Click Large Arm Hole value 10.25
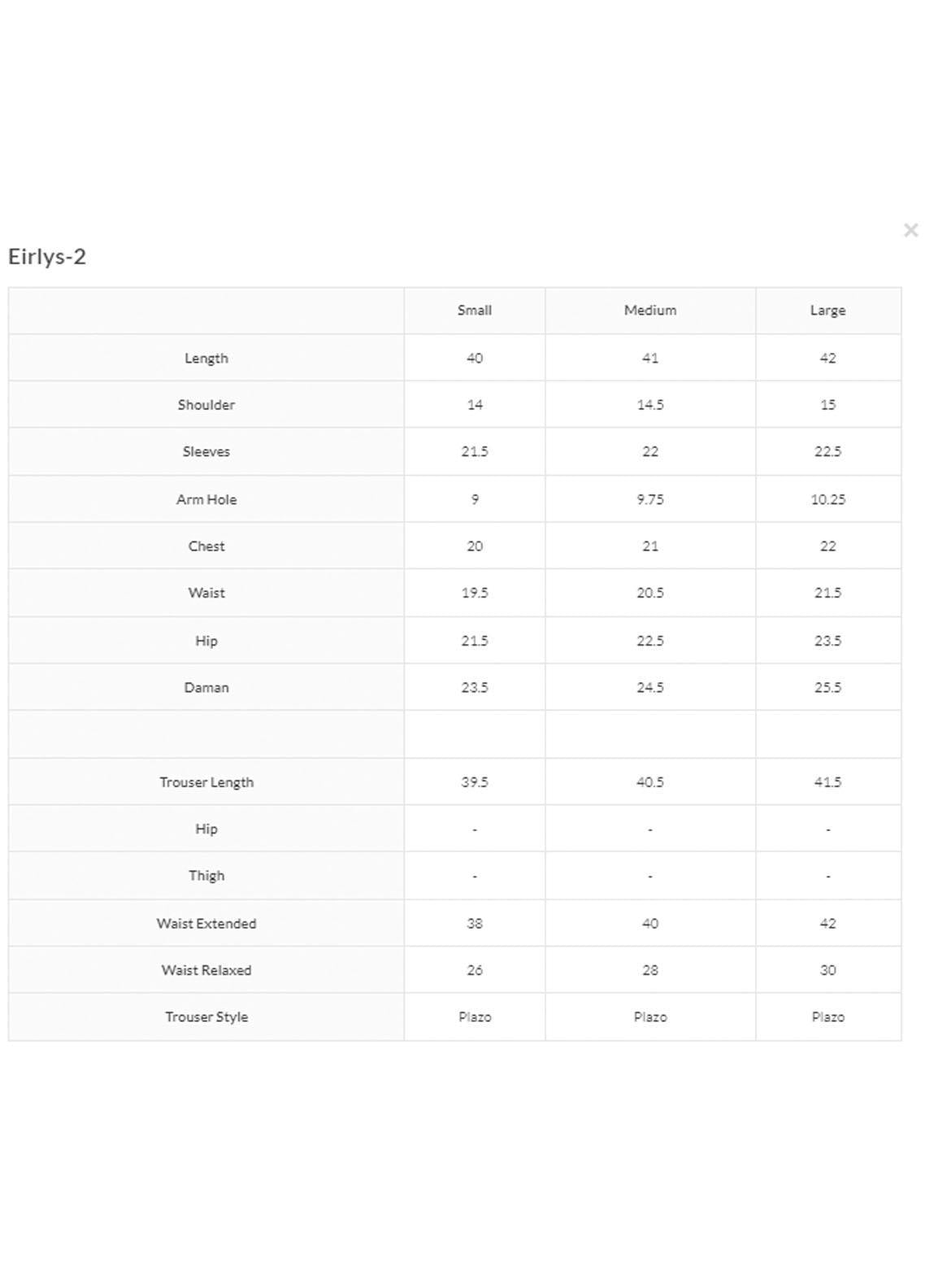 [827, 500]
